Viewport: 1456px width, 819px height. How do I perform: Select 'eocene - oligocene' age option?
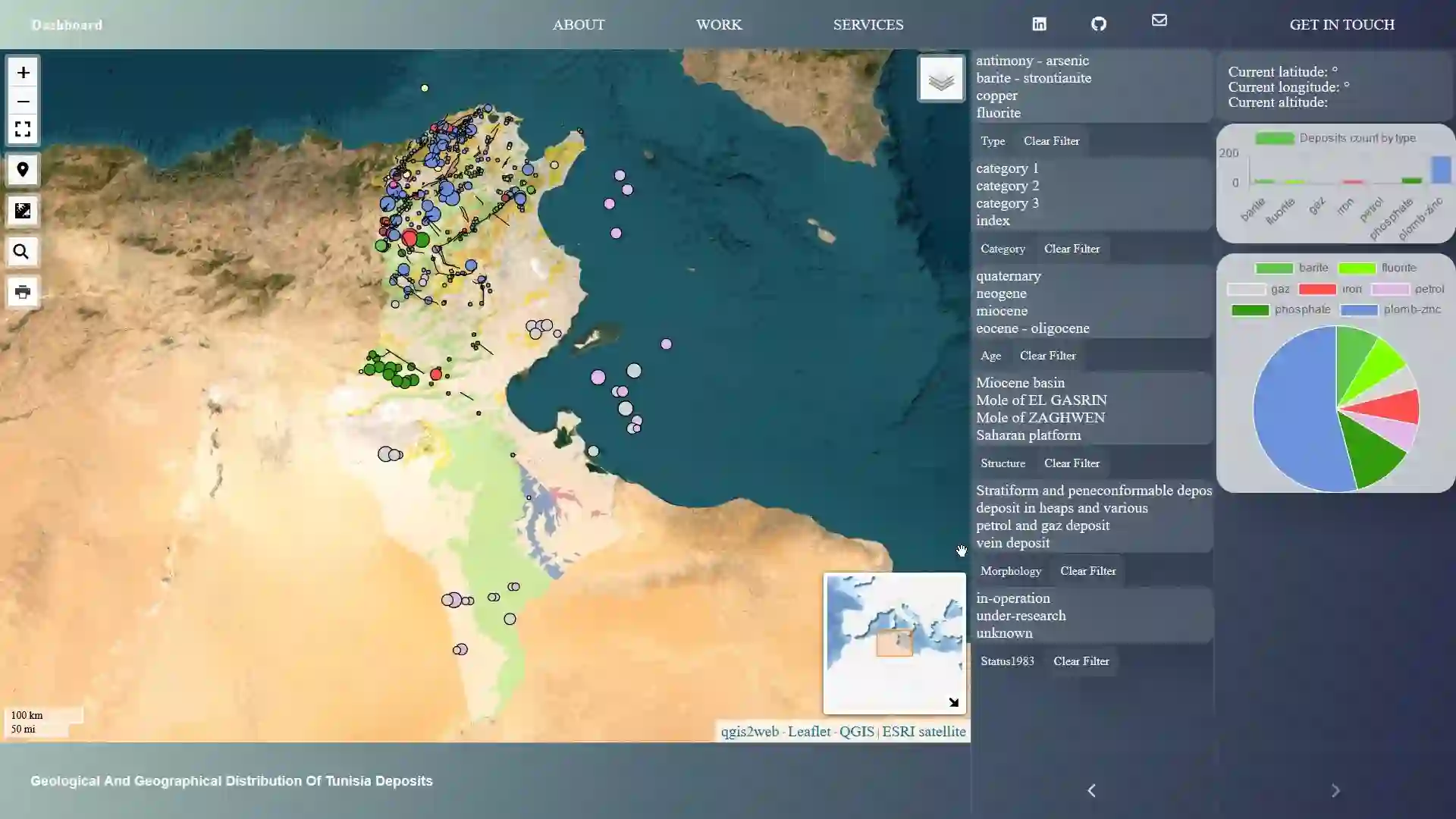pyautogui.click(x=1032, y=328)
